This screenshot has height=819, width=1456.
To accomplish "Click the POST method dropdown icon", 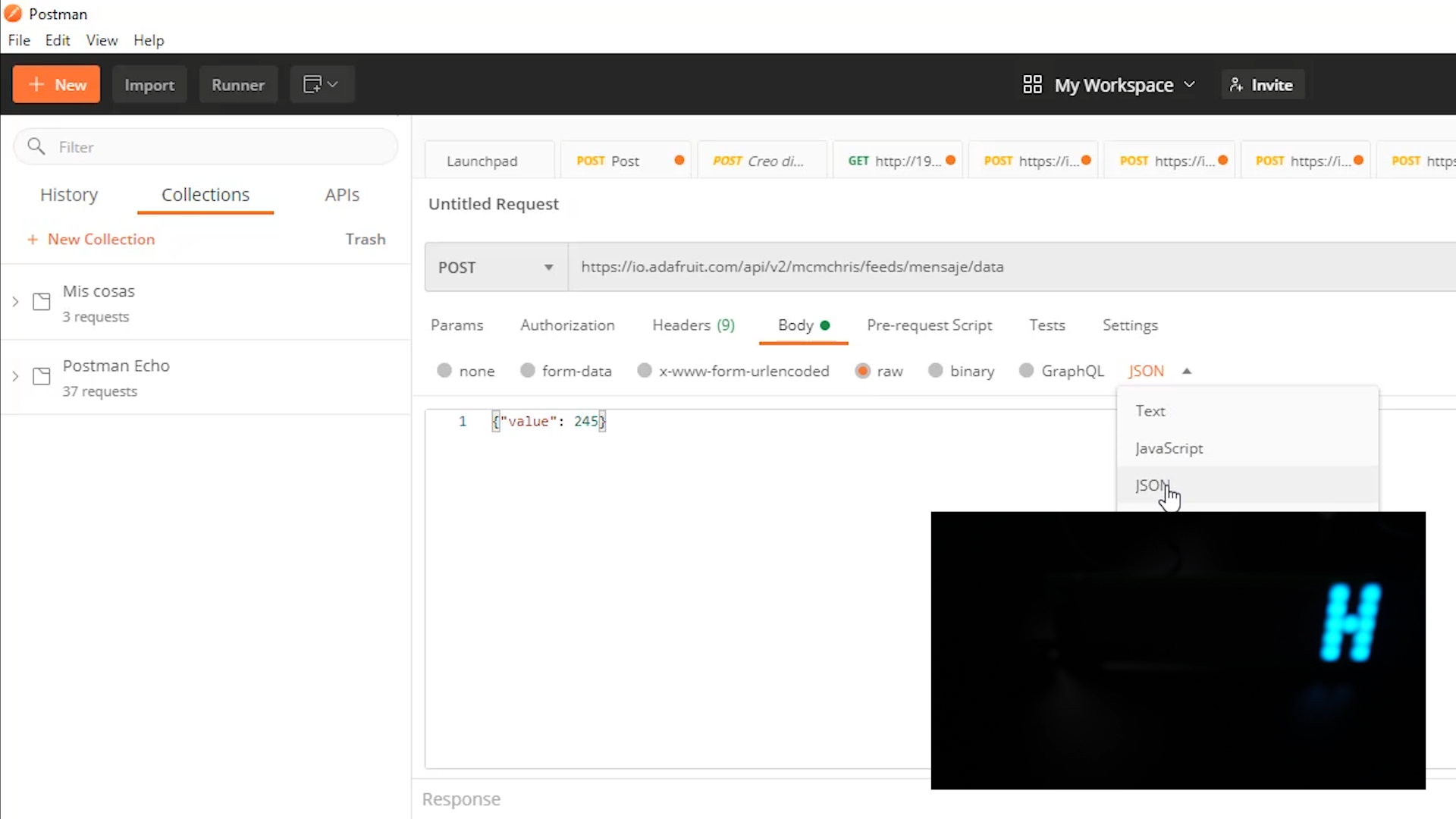I will tap(549, 267).
